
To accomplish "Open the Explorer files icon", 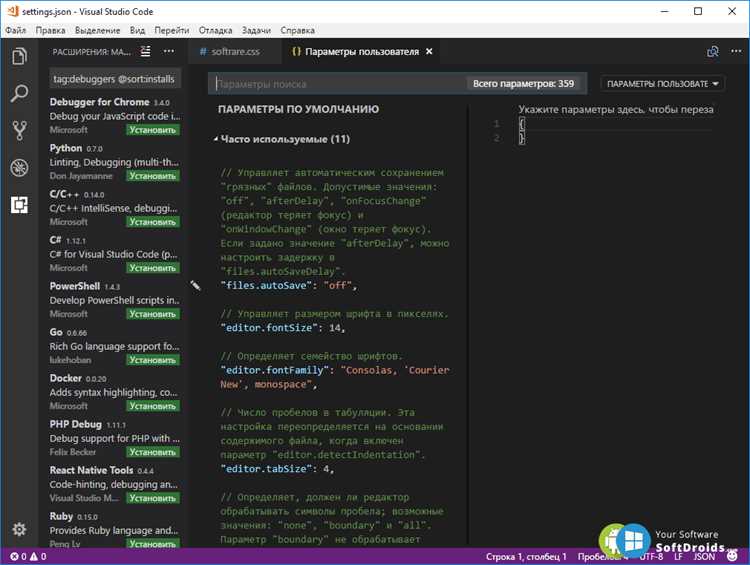I will 19,56.
